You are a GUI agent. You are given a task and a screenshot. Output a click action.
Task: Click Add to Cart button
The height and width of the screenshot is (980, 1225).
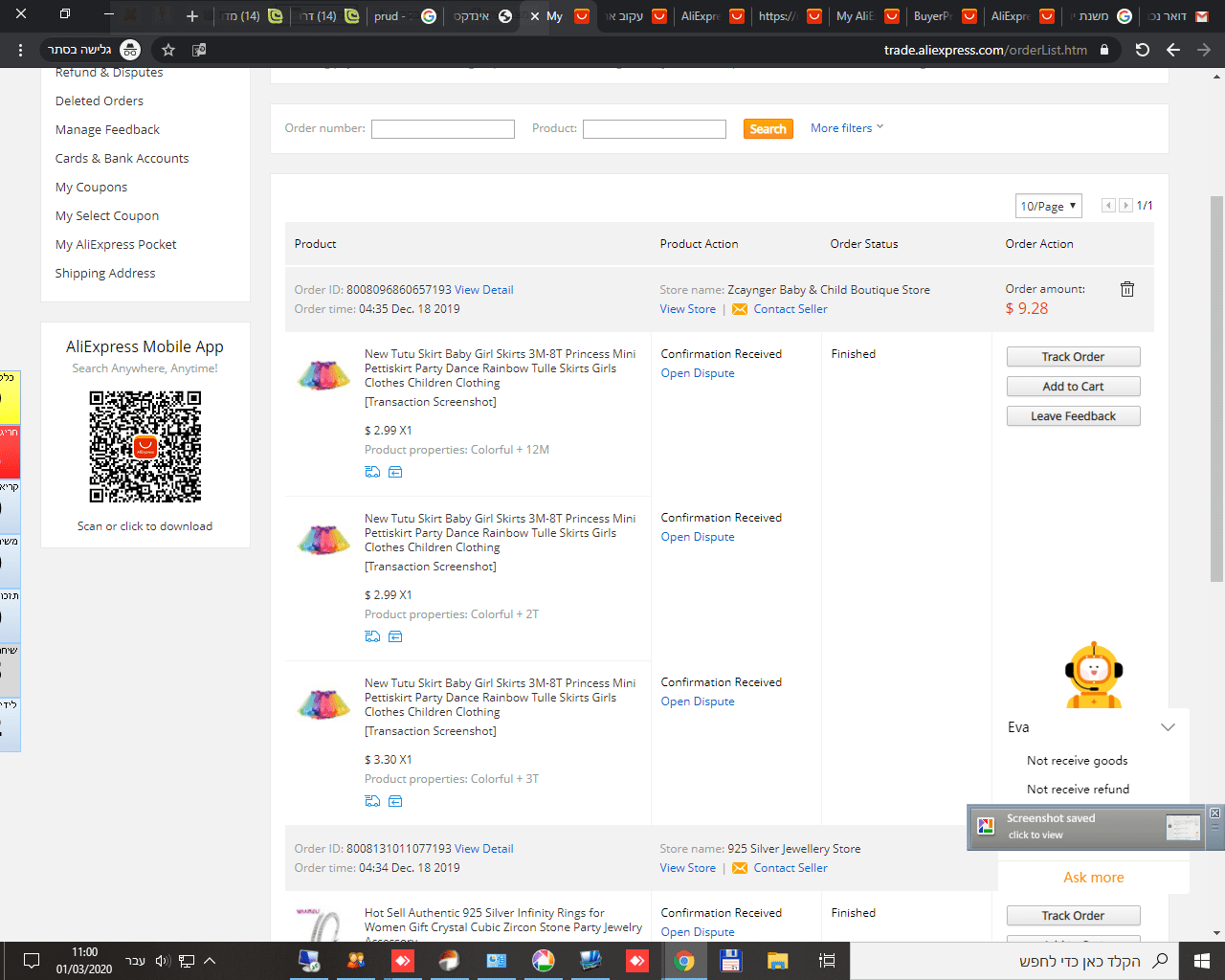click(1073, 387)
